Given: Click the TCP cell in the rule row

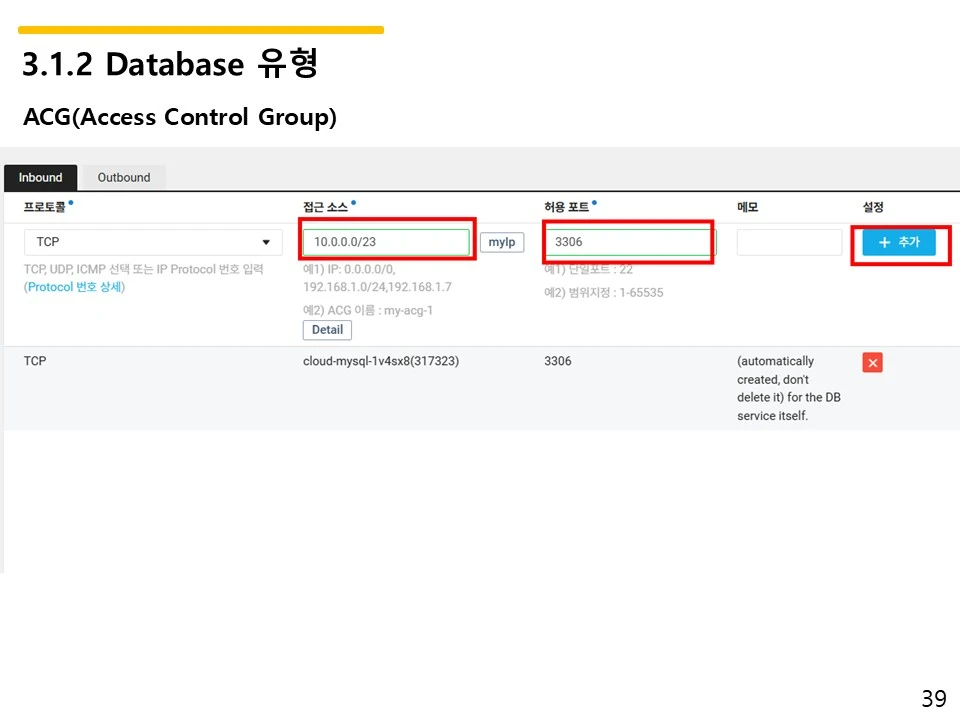Looking at the screenshot, I should tap(35, 361).
